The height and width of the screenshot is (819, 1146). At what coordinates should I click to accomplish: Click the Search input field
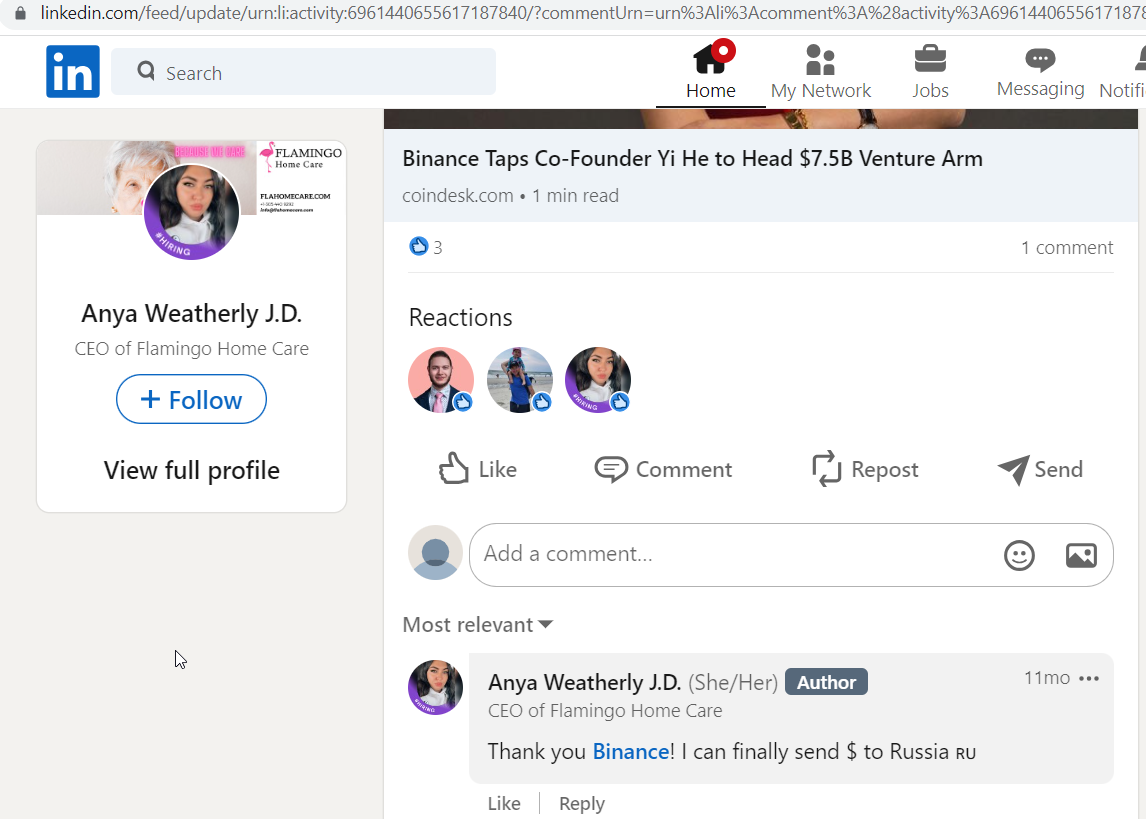303,72
